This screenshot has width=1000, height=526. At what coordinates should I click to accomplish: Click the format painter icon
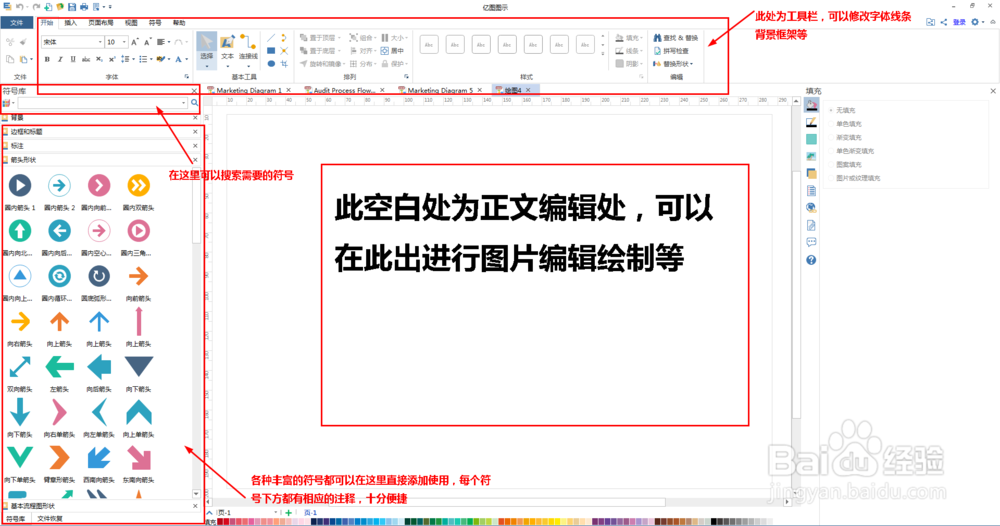click(24, 42)
